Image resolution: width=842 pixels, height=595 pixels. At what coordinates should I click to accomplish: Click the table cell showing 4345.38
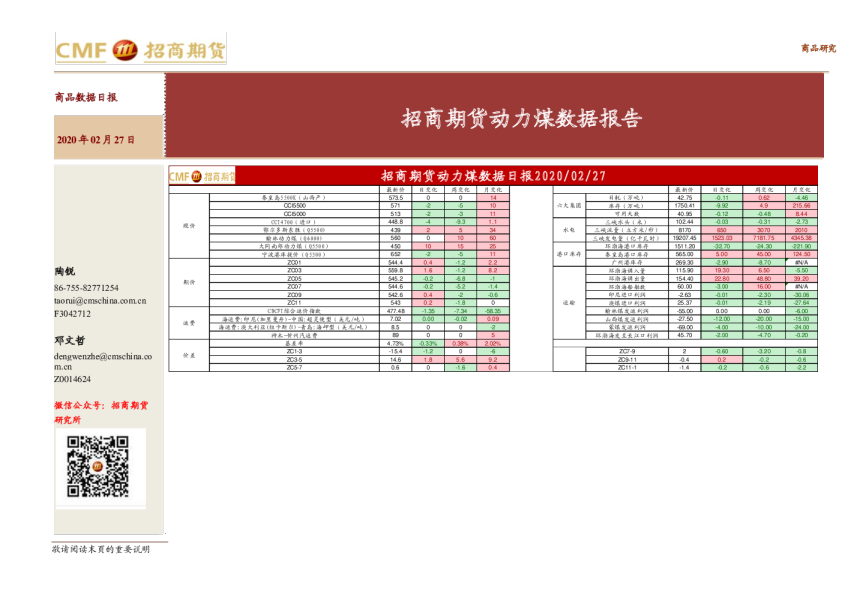(x=801, y=238)
